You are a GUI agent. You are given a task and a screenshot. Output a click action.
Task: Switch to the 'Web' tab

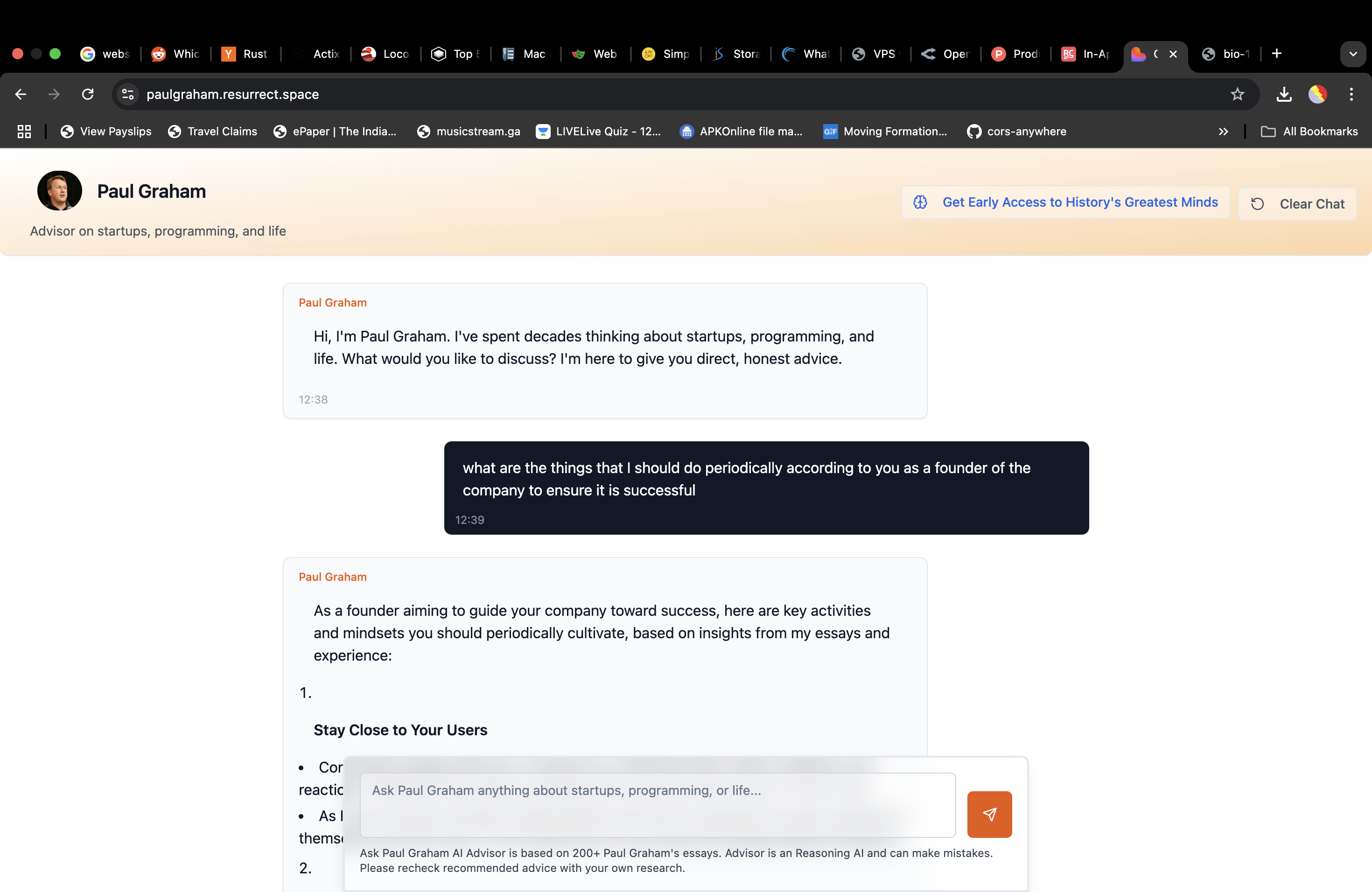595,54
